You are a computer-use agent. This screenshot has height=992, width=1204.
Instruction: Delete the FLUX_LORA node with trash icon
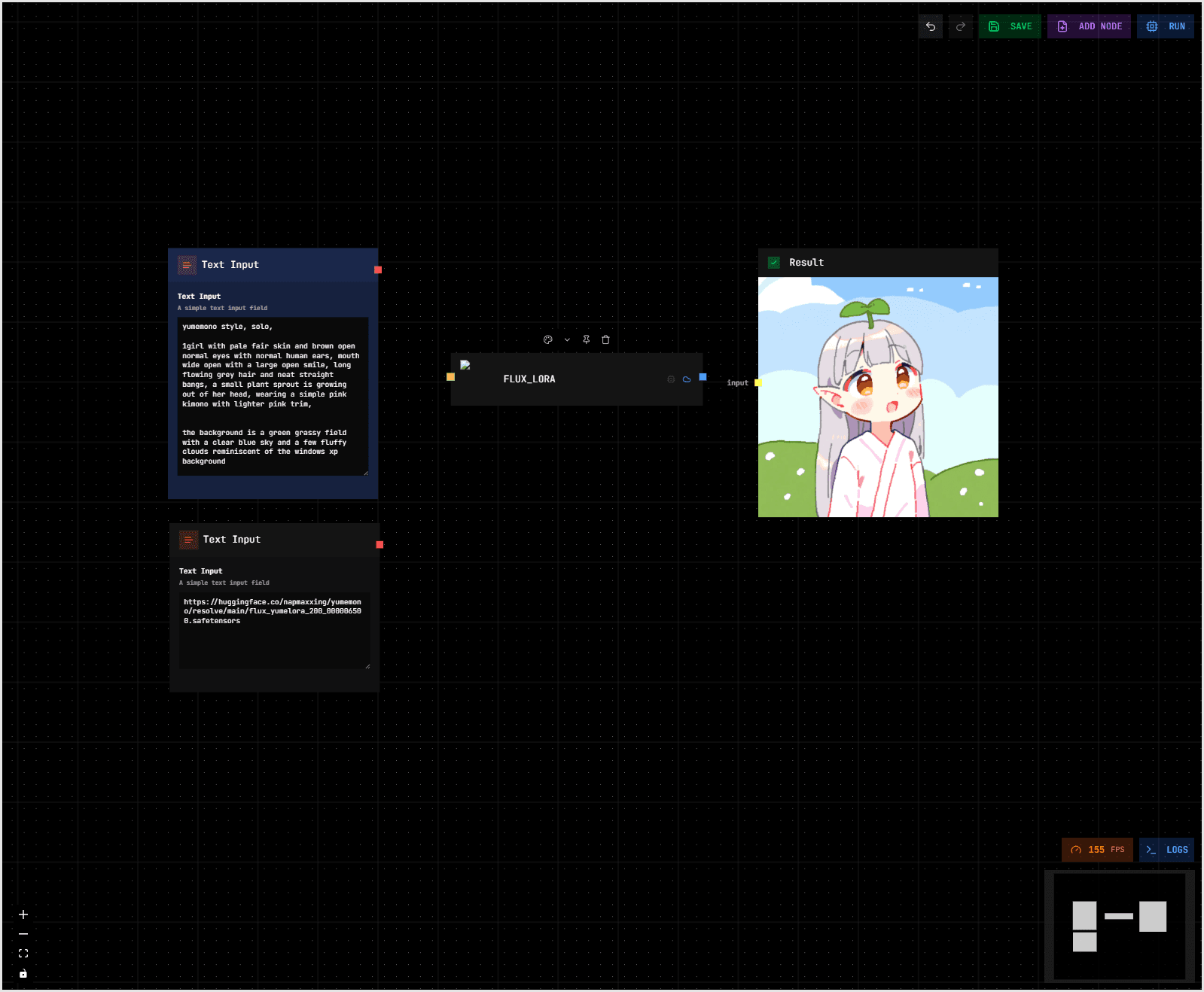605,339
